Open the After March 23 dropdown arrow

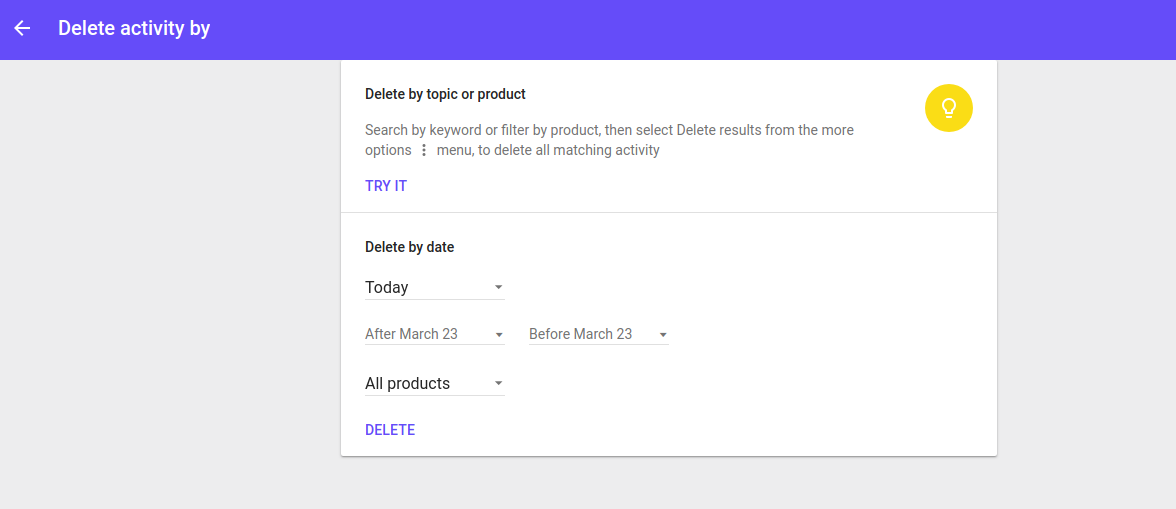point(498,335)
